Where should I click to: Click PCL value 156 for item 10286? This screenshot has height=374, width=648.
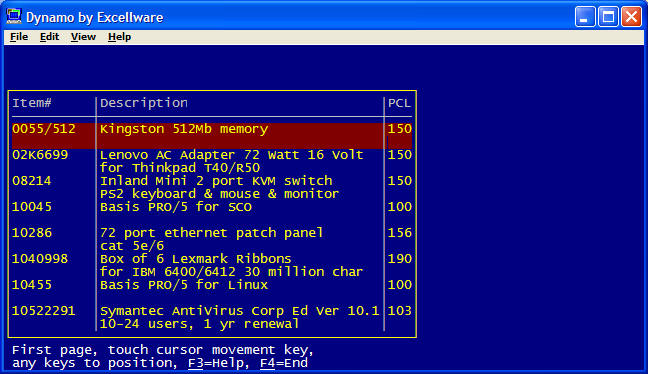pos(400,233)
